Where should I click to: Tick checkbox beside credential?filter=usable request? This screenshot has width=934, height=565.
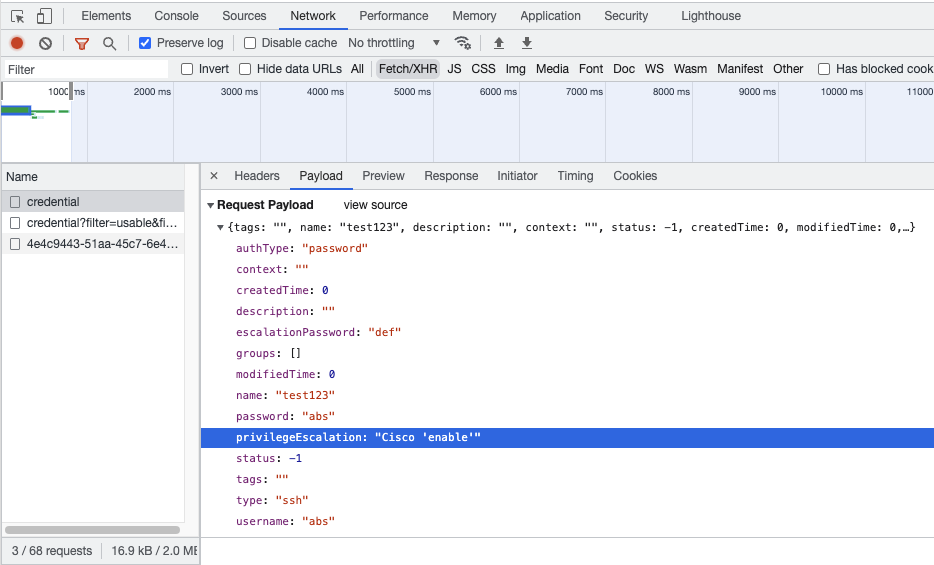(x=15, y=223)
